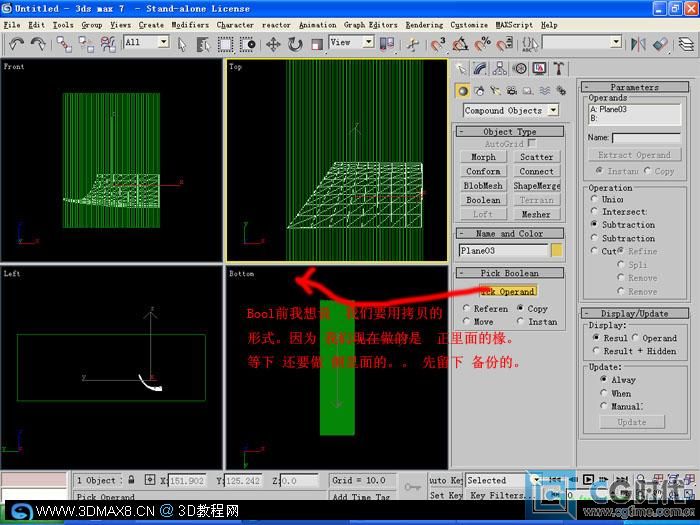Open the Graph Editors menu
Screen dimensions: 700x525
pos(370,25)
